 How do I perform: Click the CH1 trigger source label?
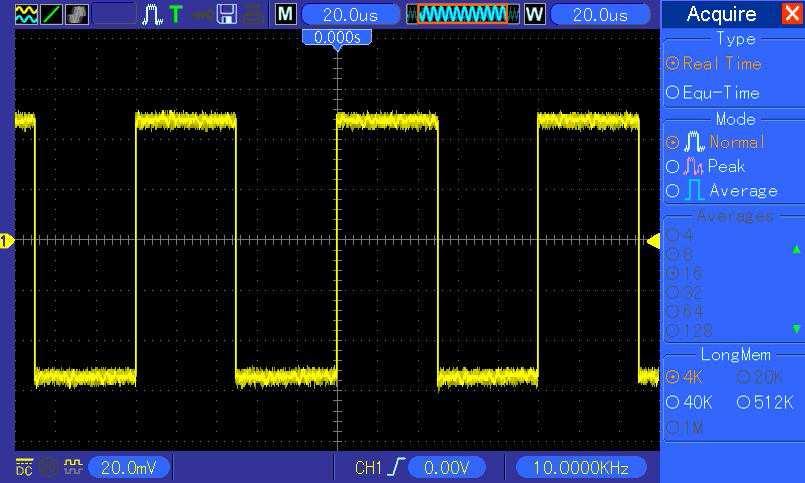tap(368, 468)
